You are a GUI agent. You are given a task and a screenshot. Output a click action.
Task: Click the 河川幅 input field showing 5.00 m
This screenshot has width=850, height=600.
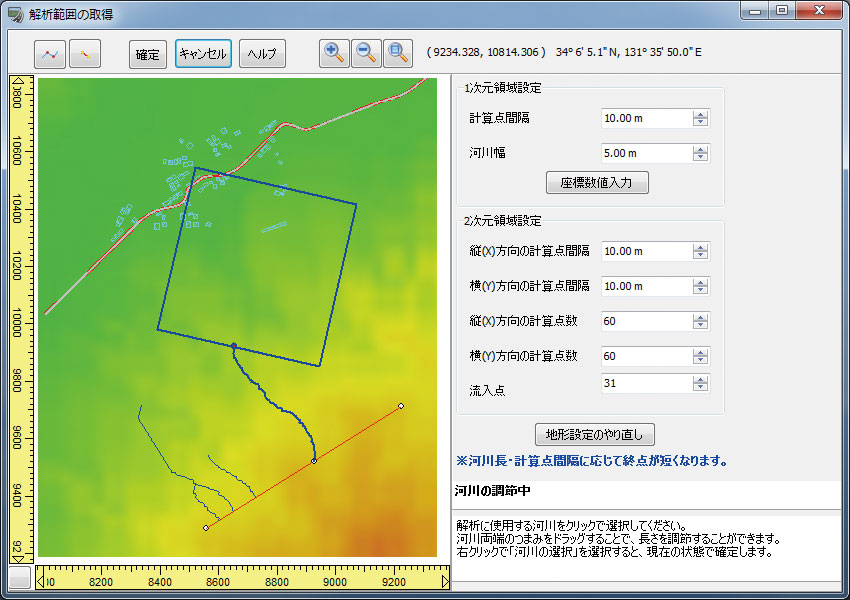coord(647,153)
